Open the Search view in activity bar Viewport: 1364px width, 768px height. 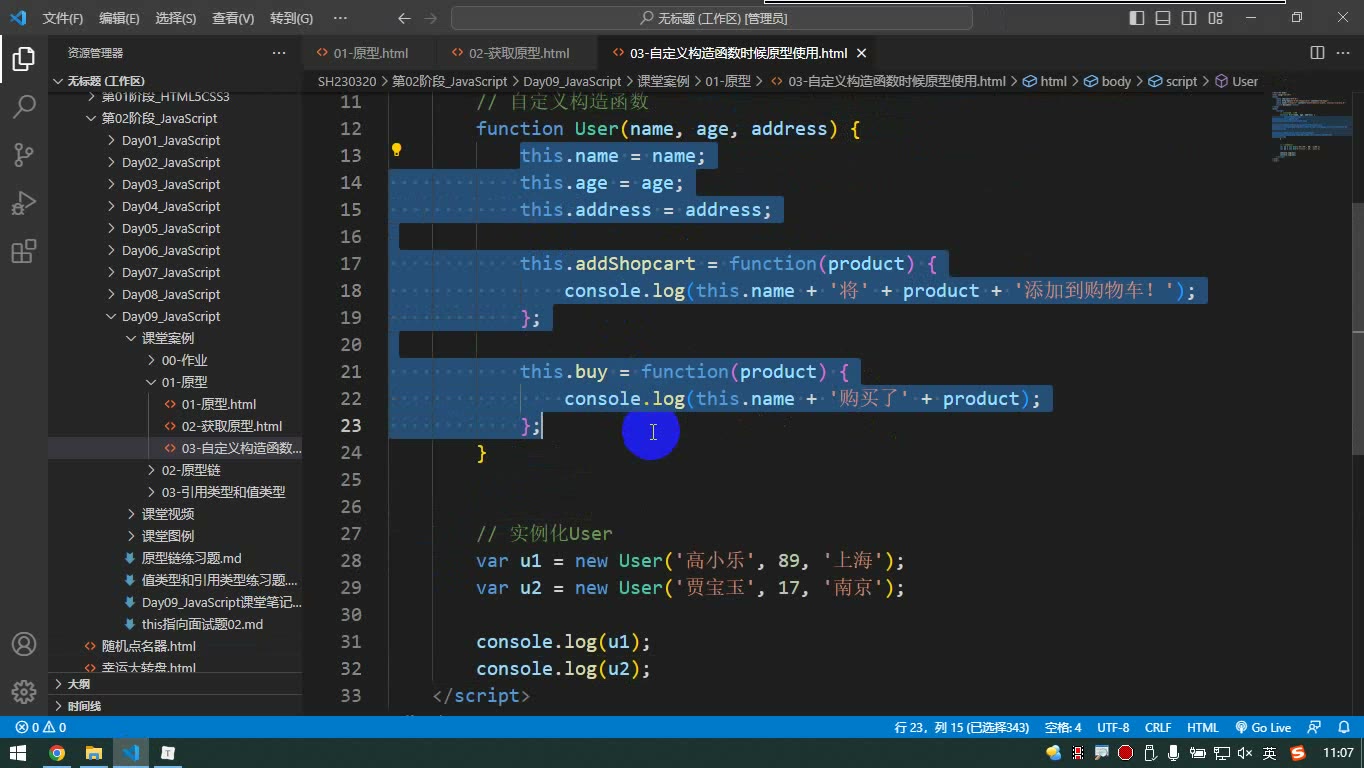[24, 106]
